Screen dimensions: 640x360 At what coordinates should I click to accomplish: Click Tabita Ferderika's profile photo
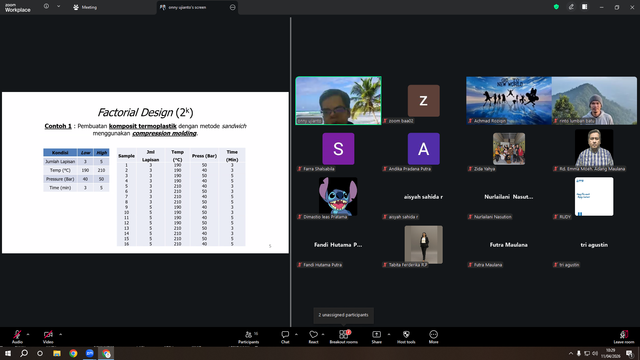(424, 244)
